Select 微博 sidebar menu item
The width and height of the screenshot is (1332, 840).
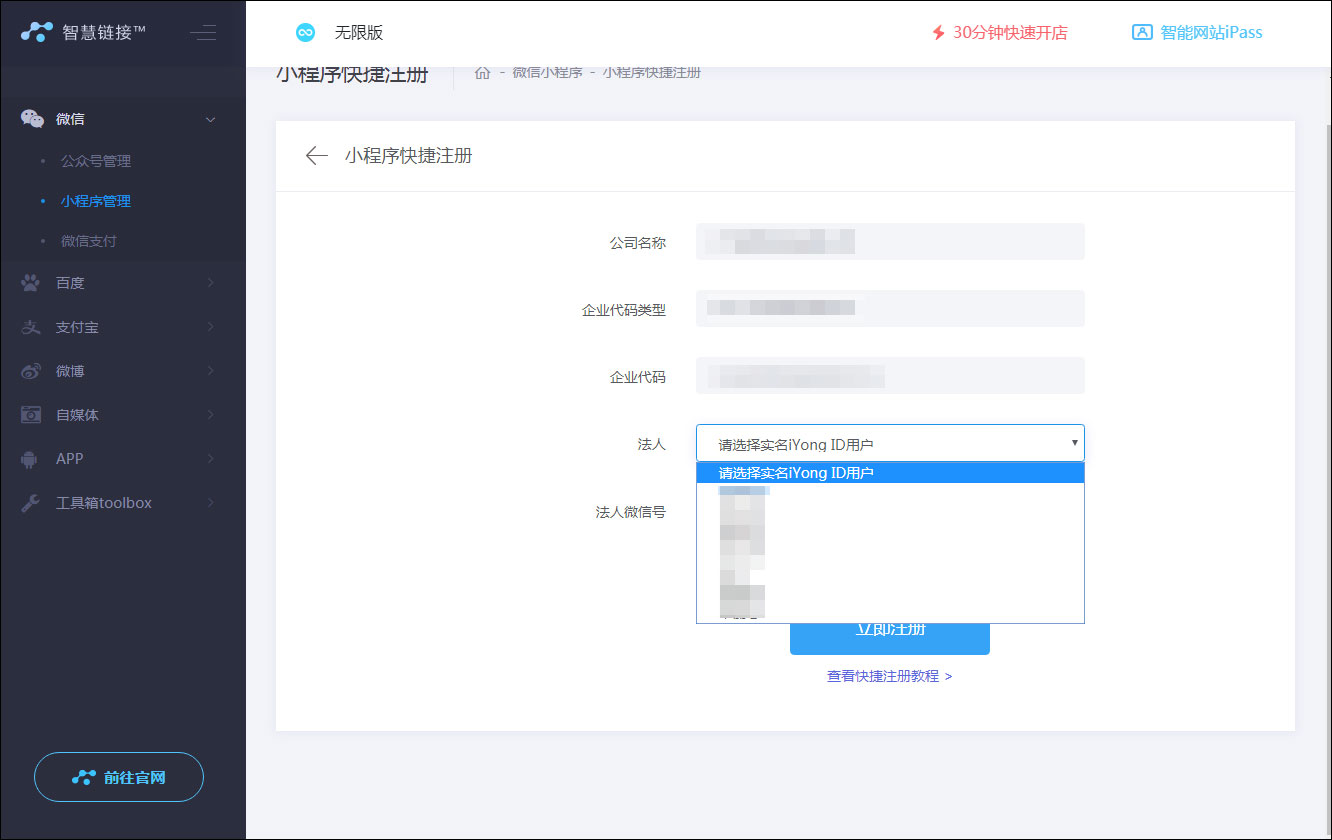coord(122,371)
